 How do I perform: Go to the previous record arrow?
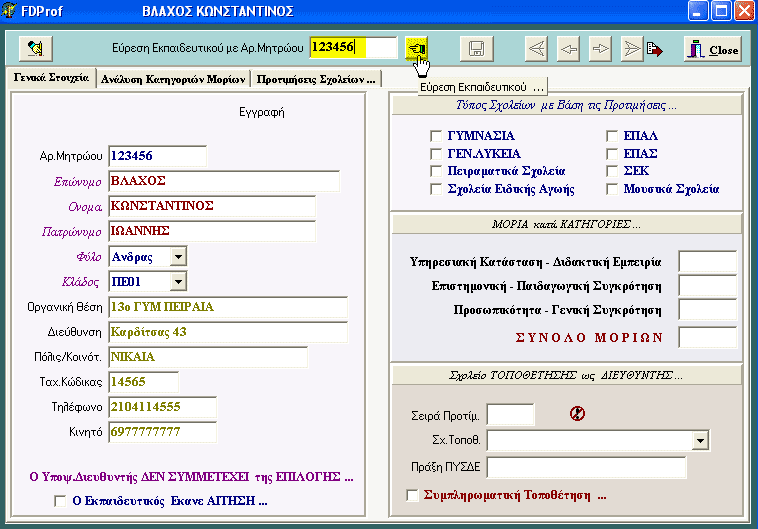click(x=568, y=48)
